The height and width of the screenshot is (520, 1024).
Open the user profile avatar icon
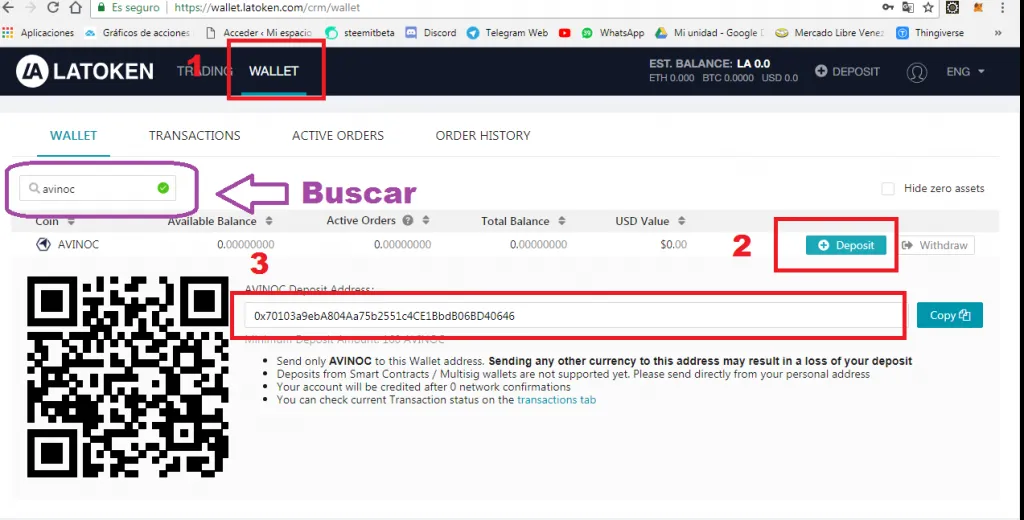click(917, 72)
